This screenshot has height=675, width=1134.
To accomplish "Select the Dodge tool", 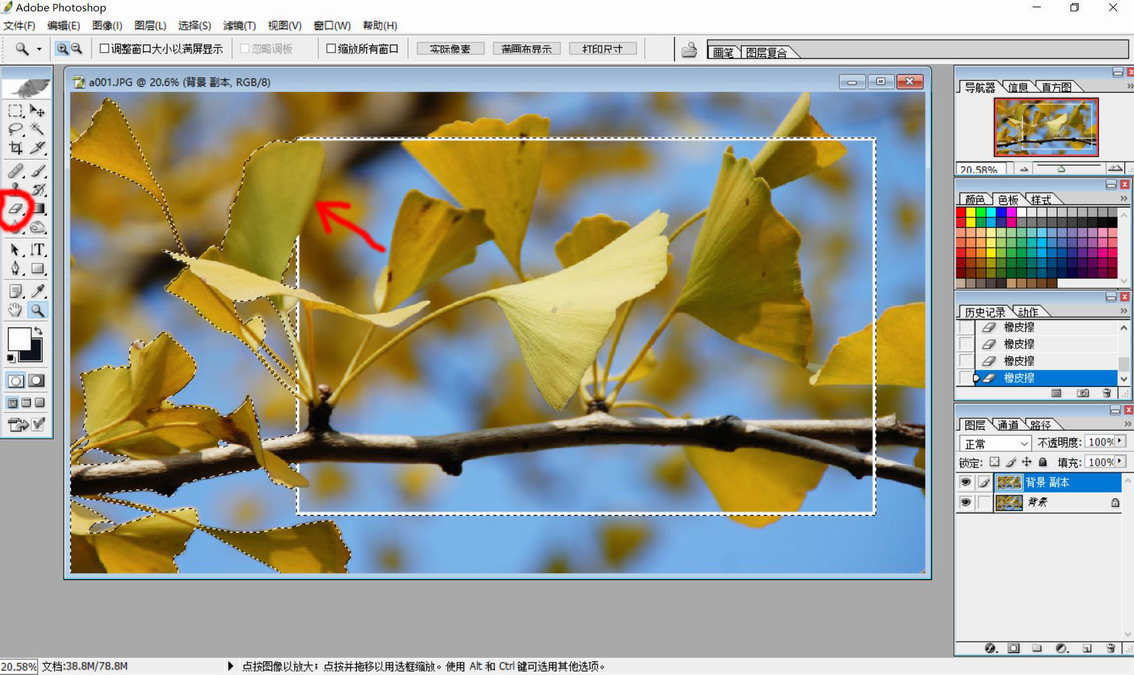I will pyautogui.click(x=38, y=227).
